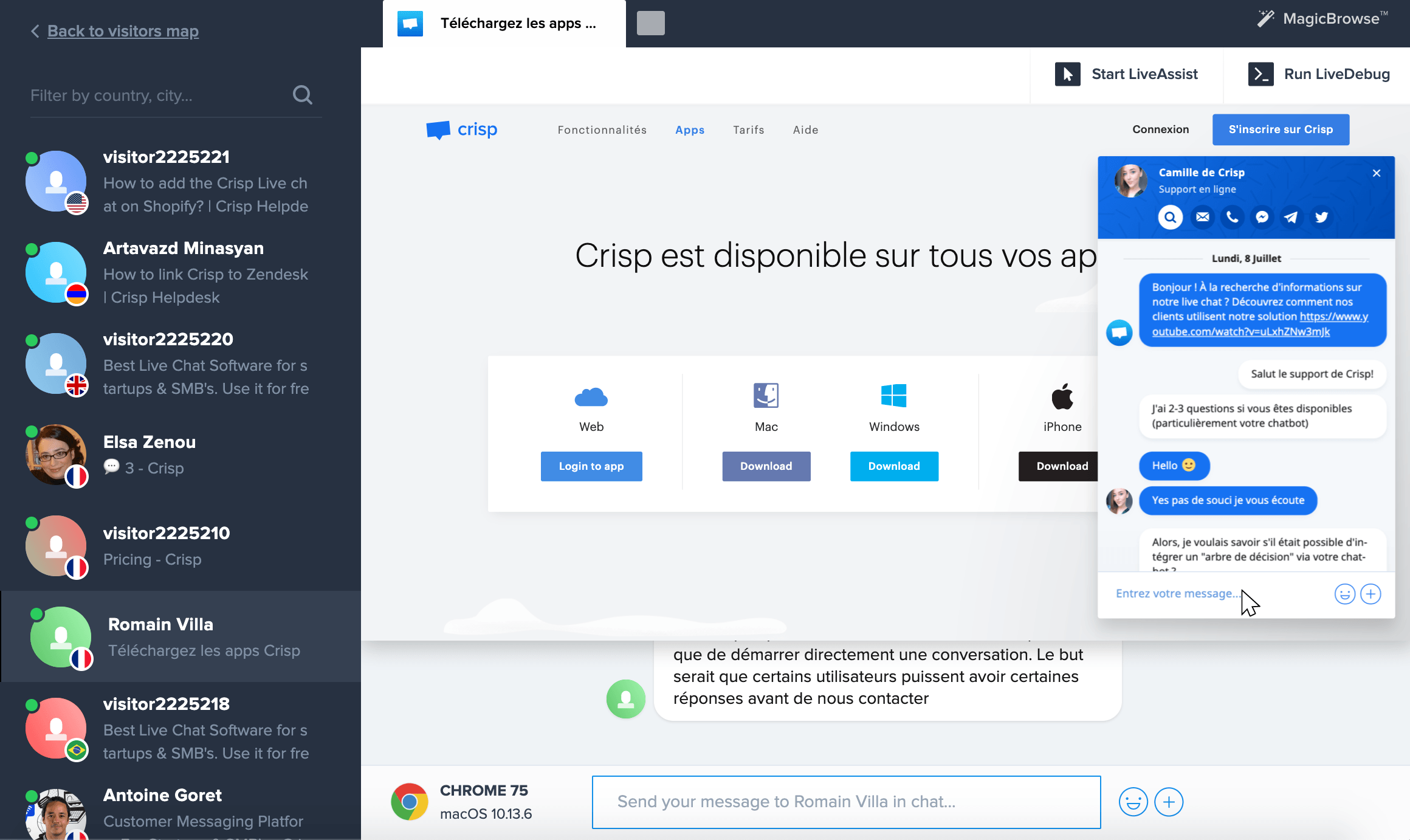Open visitor2225221 conversation
Image resolution: width=1410 pixels, height=840 pixels.
pyautogui.click(x=181, y=181)
